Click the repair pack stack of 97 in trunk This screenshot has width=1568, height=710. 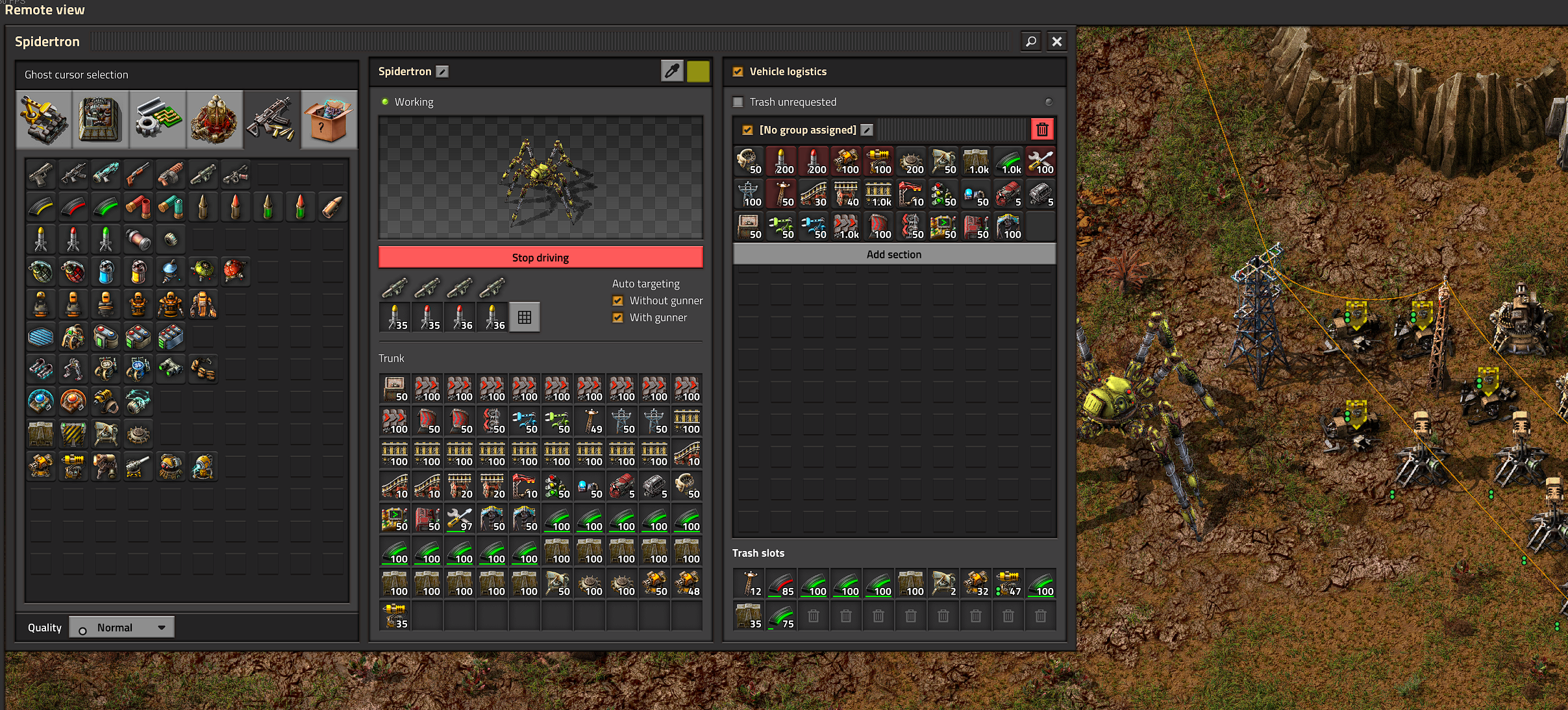point(460,518)
